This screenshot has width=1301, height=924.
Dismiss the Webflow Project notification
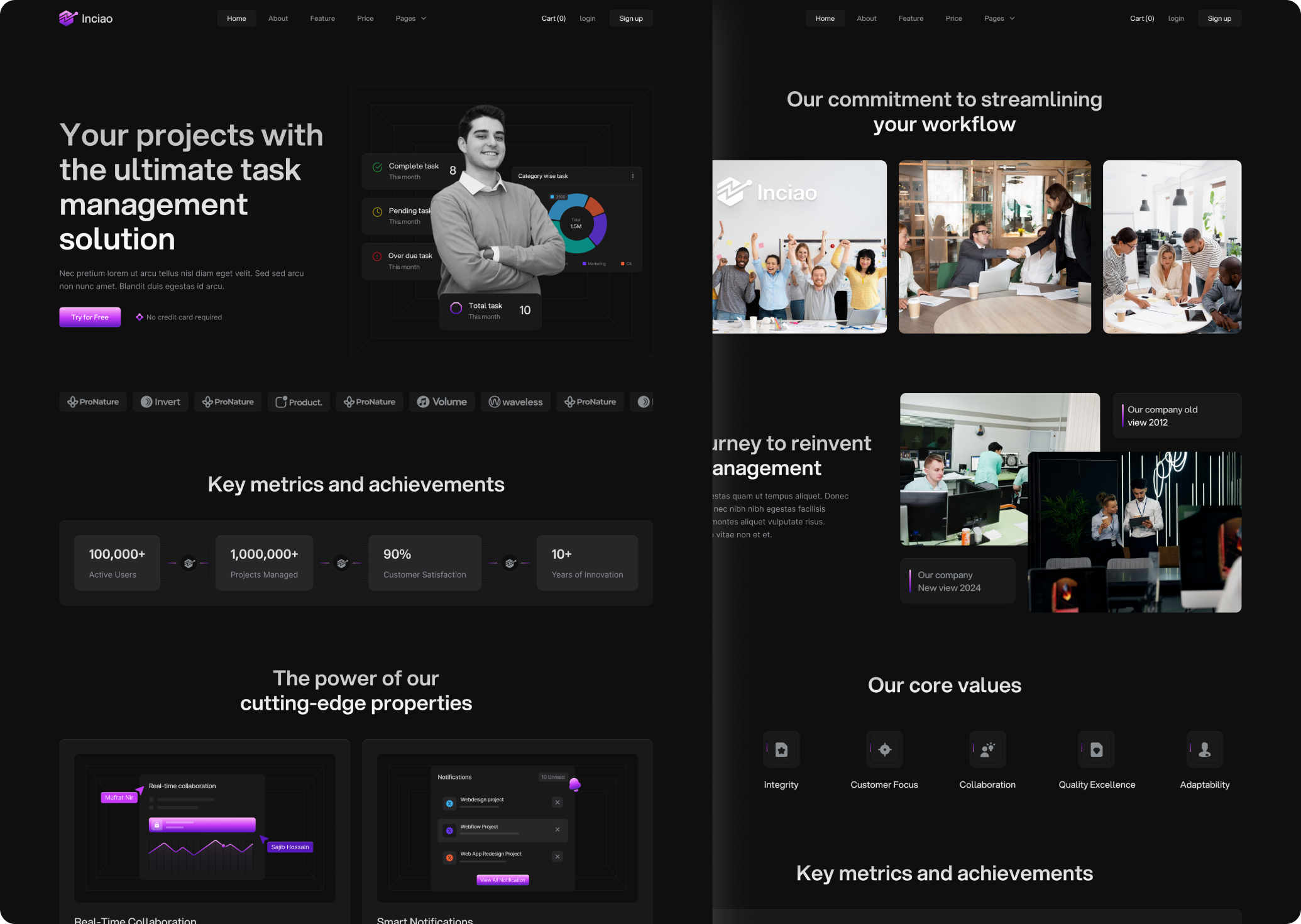click(557, 830)
